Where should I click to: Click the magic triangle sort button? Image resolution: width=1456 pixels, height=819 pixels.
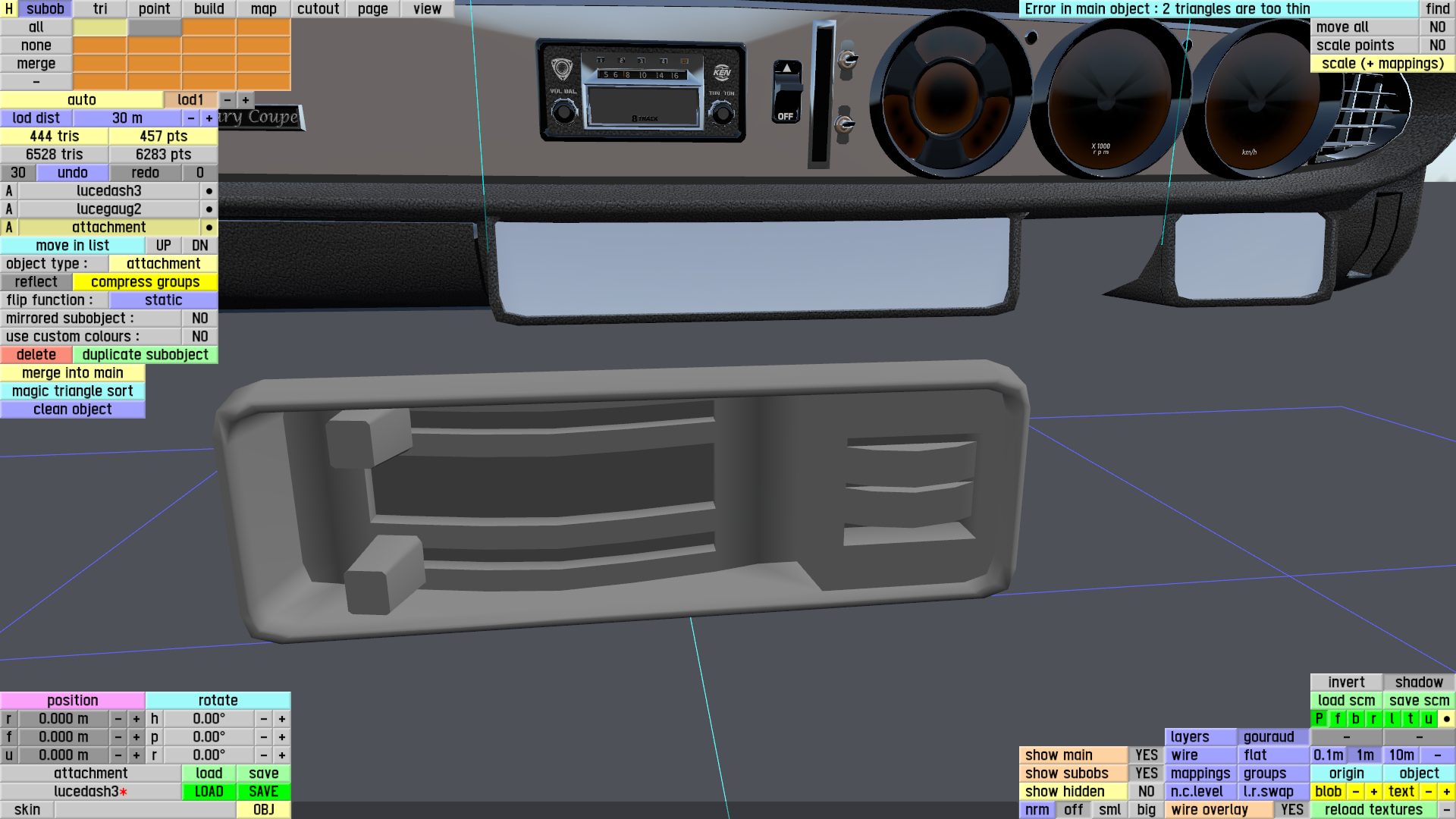click(72, 391)
